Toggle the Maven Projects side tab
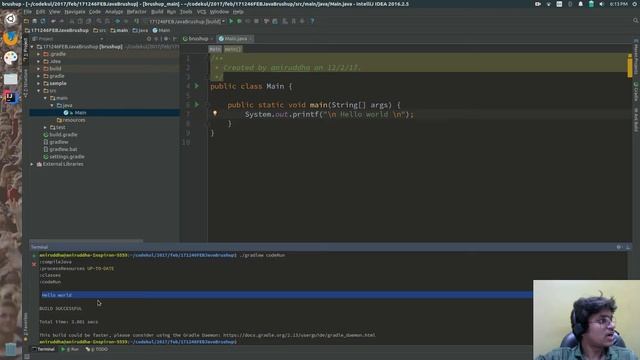The width and height of the screenshot is (640, 360). 636,57
